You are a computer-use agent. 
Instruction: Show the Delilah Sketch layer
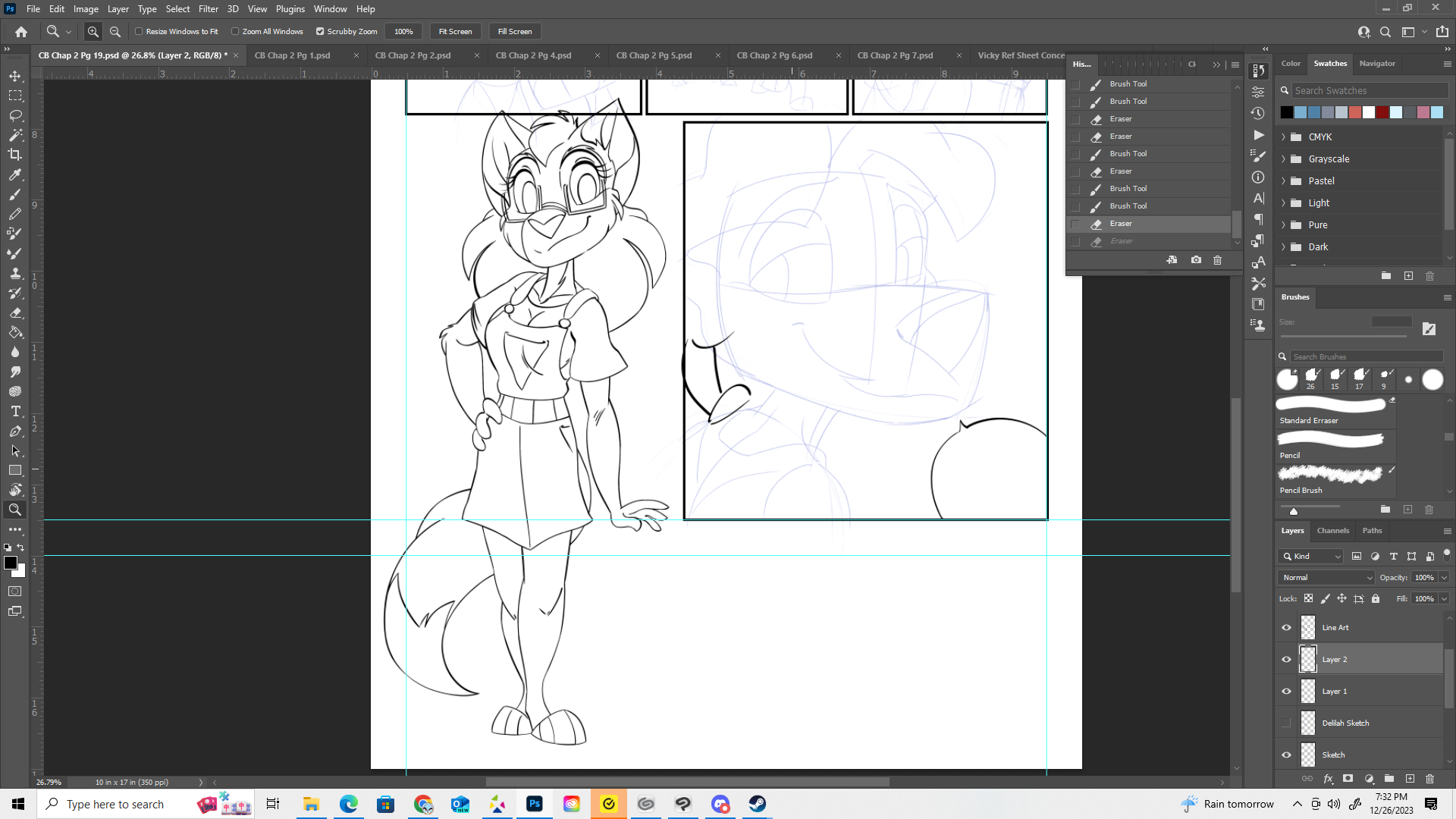[x=1286, y=723]
